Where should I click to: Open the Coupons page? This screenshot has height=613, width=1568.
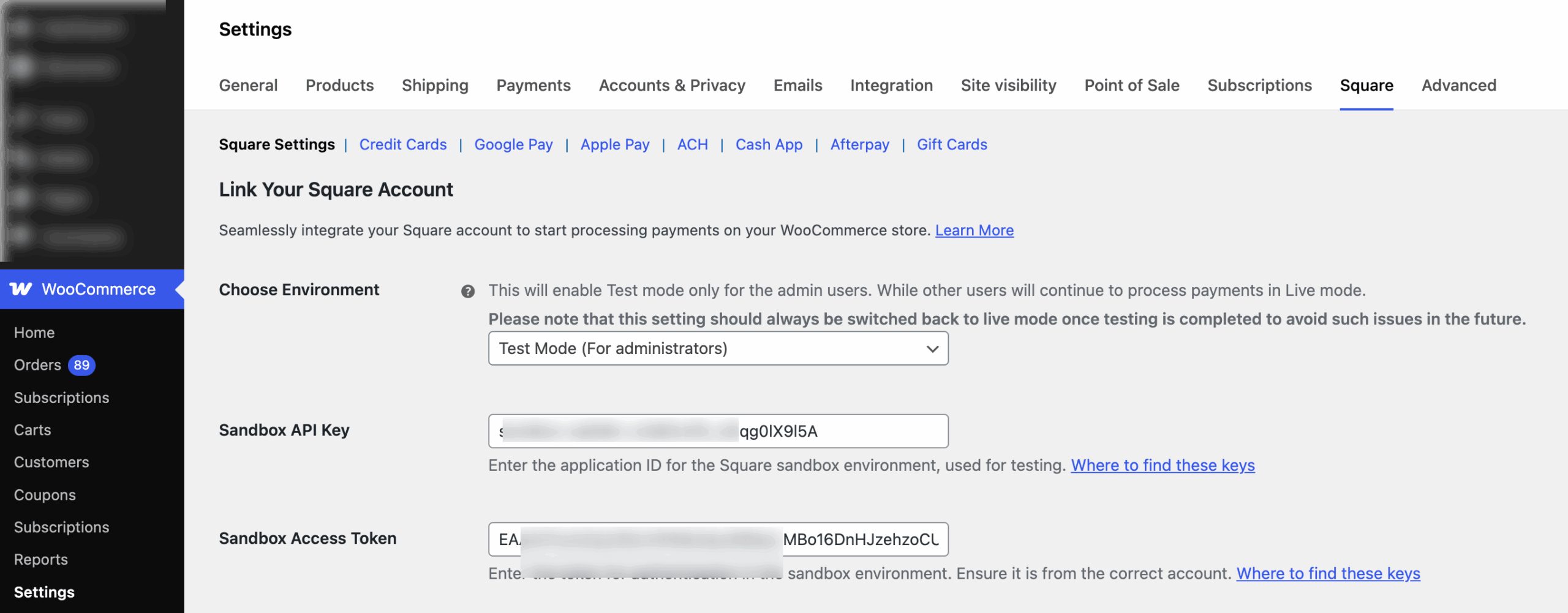(x=45, y=495)
